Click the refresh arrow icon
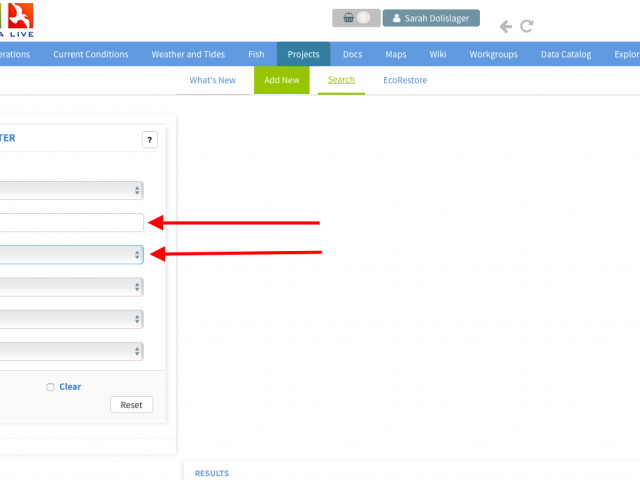 pos(527,27)
